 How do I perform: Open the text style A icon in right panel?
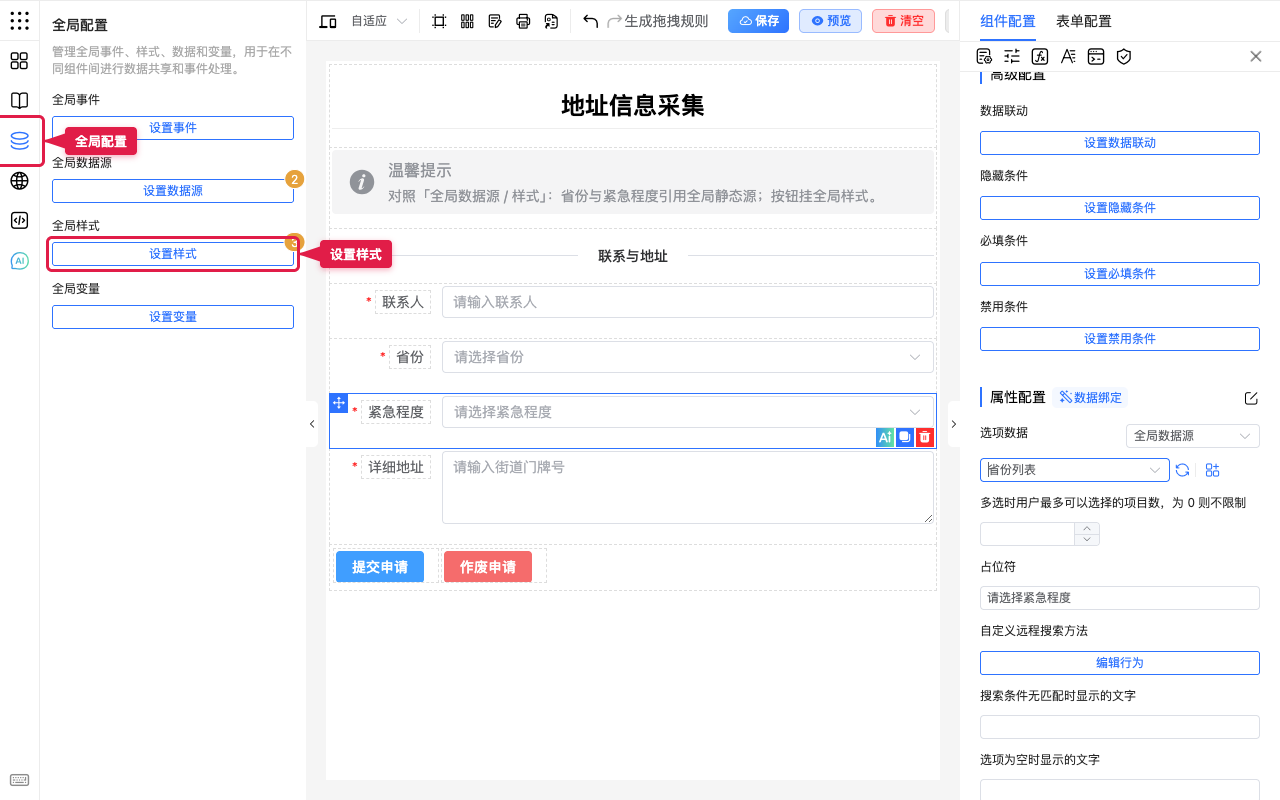coord(1068,56)
